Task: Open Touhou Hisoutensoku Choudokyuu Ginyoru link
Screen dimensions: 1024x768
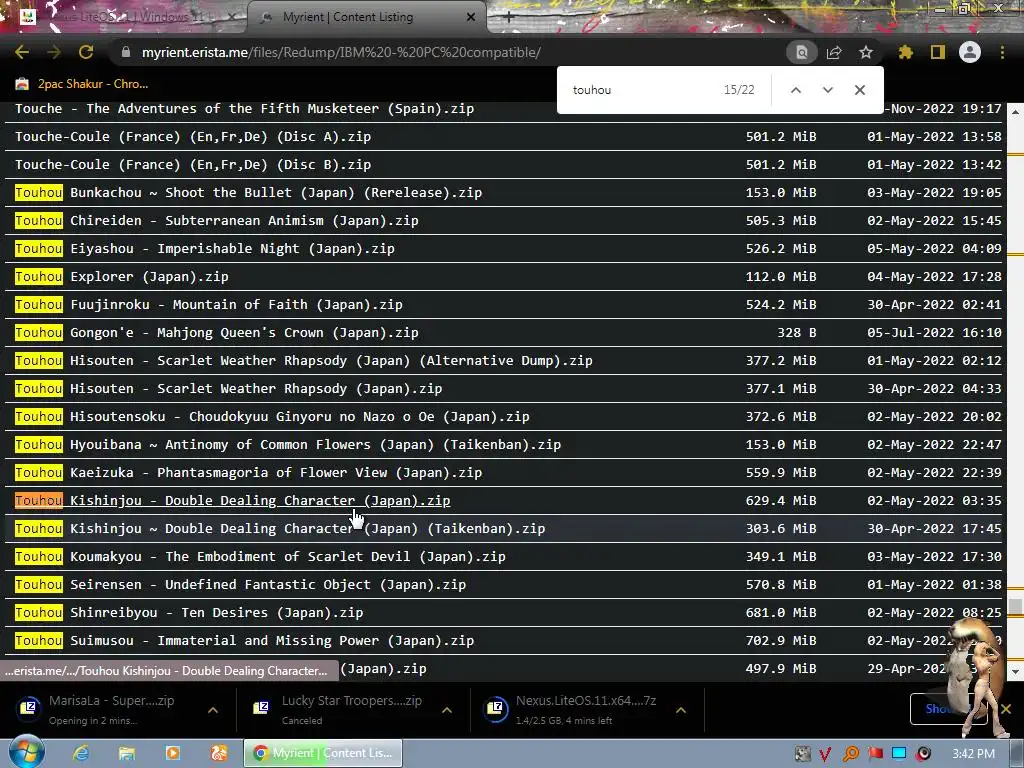Action: 272,417
